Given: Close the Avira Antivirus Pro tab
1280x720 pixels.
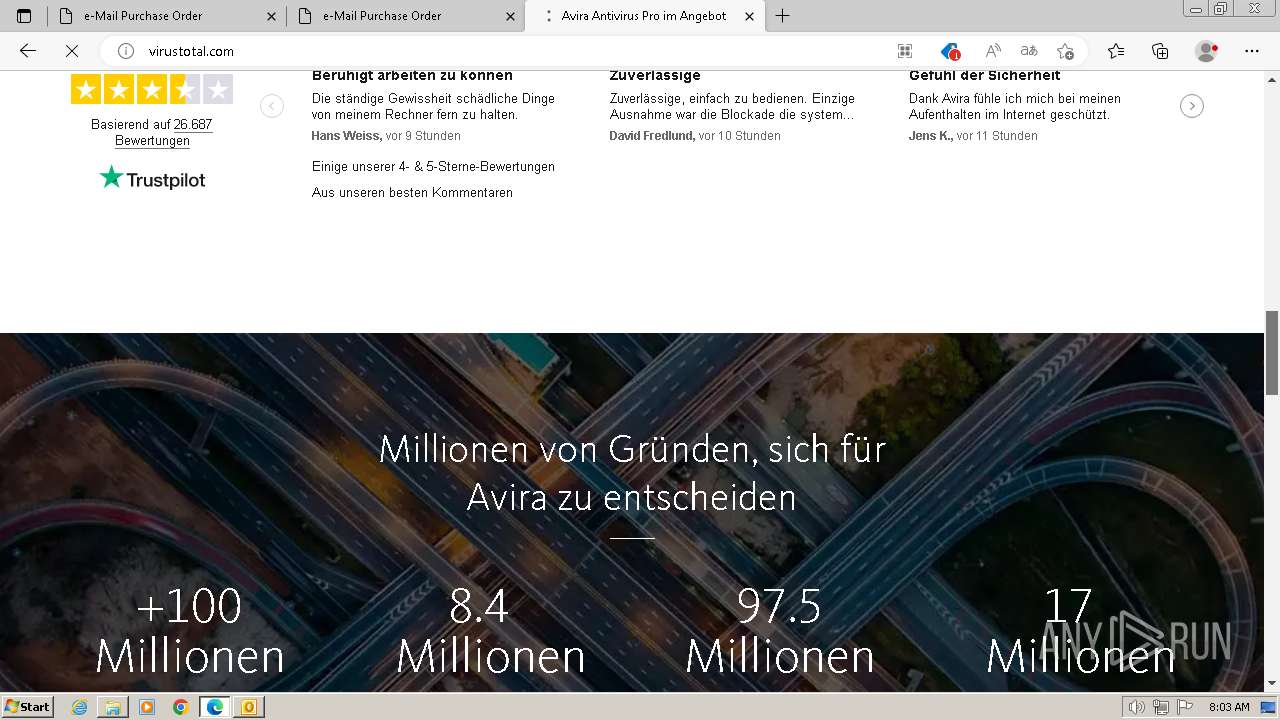Looking at the screenshot, I should click(x=749, y=16).
